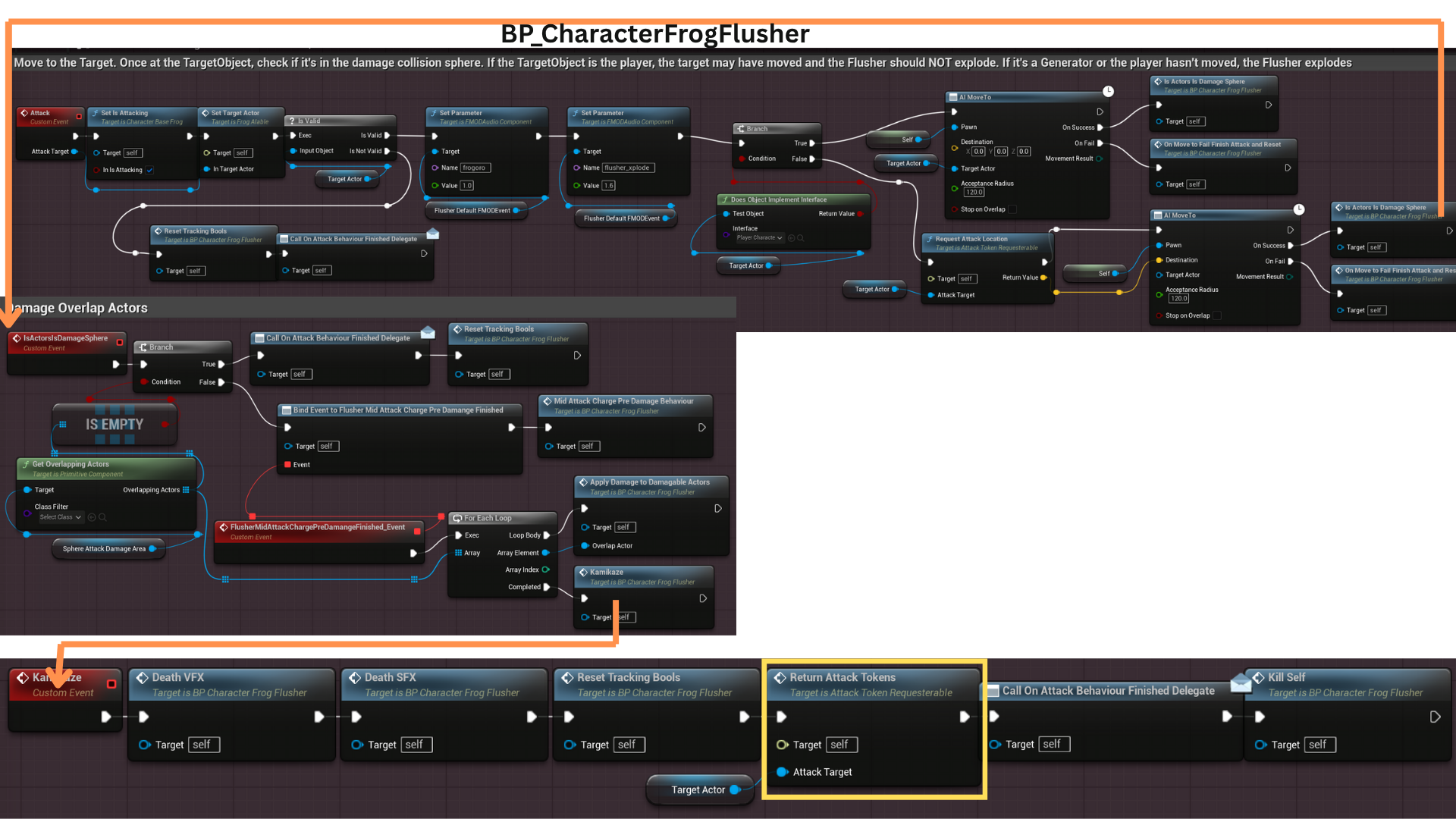1456x819 pixels.
Task: Click the question mark icon on Is Valid node
Action: (291, 121)
